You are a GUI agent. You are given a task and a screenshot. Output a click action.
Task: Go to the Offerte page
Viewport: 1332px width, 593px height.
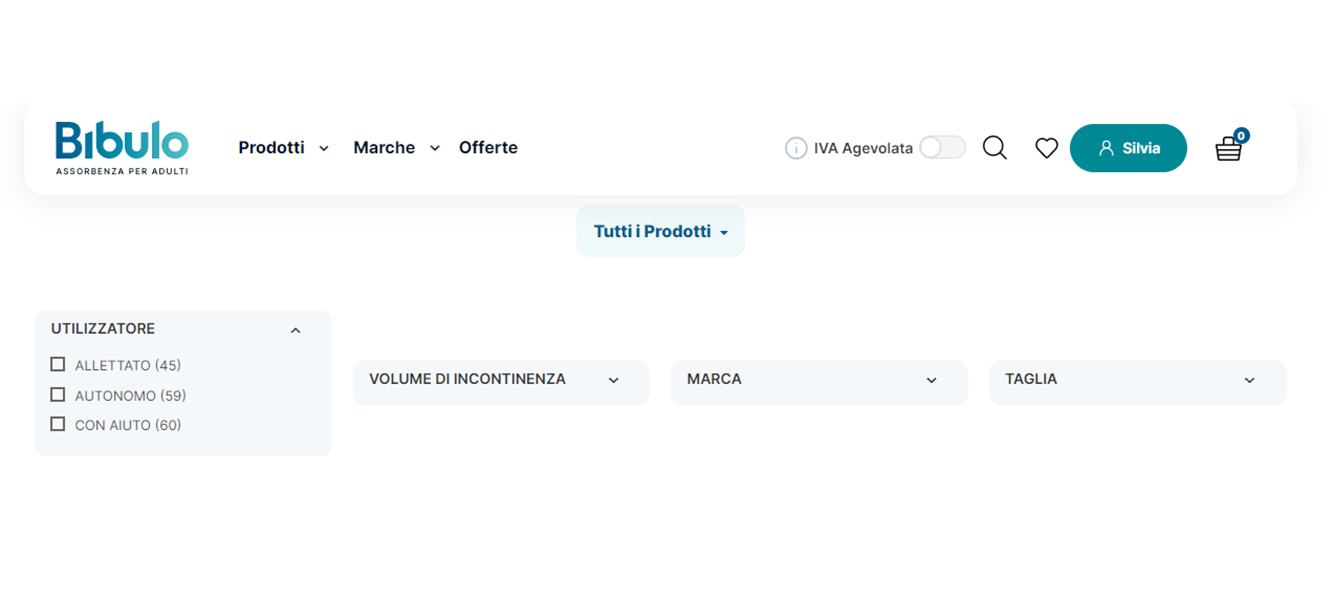tap(488, 148)
